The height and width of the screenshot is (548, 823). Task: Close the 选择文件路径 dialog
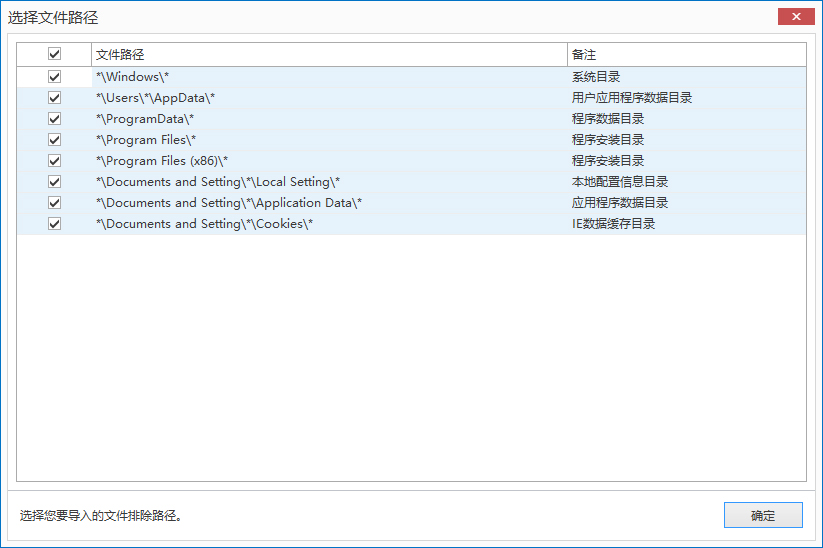(795, 17)
